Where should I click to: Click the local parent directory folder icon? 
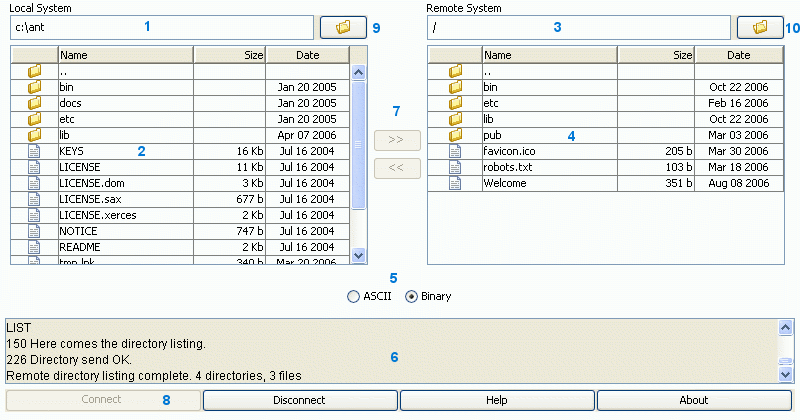(34, 71)
